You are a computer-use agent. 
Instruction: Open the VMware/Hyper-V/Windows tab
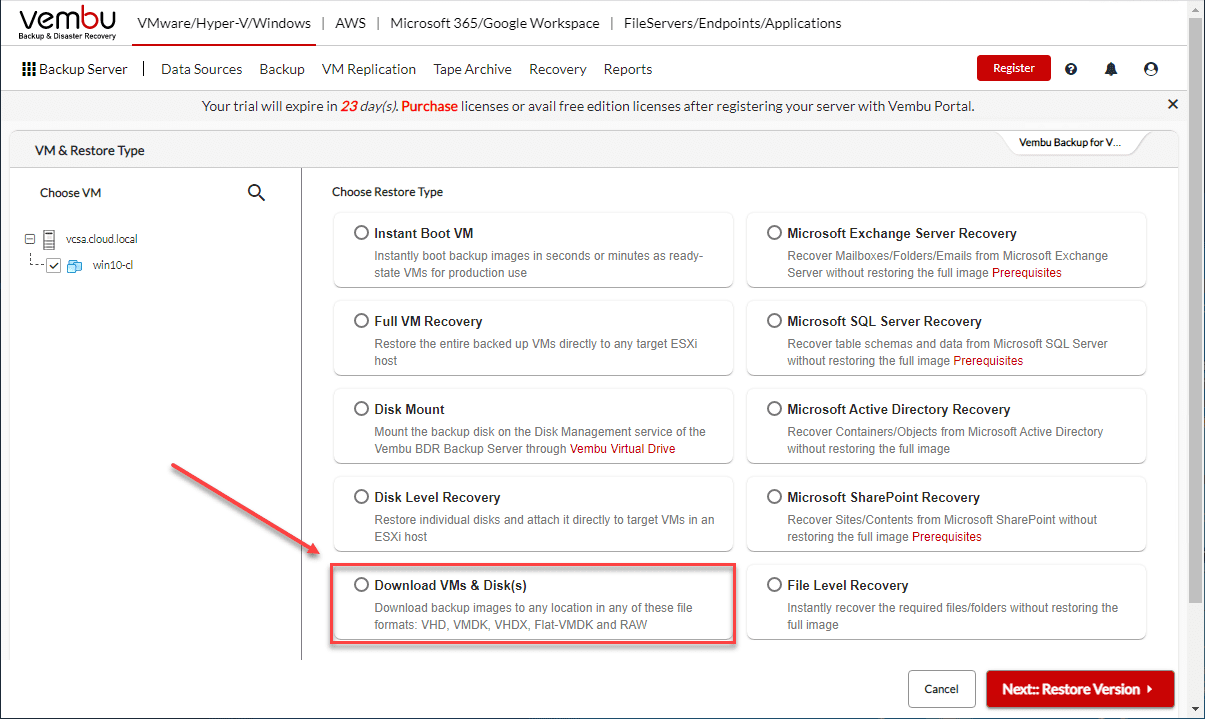(x=224, y=23)
